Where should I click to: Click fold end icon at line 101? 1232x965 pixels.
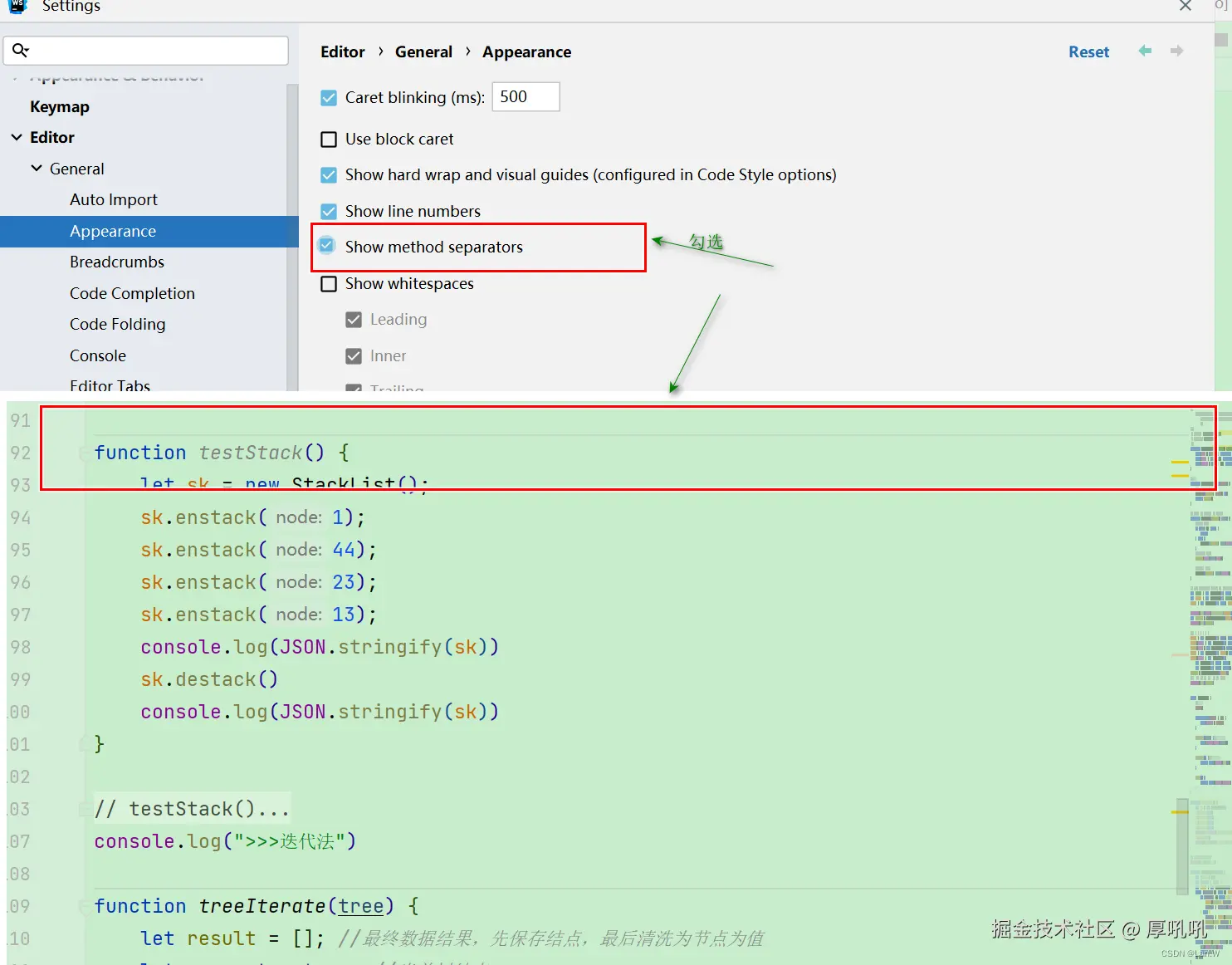click(84, 744)
